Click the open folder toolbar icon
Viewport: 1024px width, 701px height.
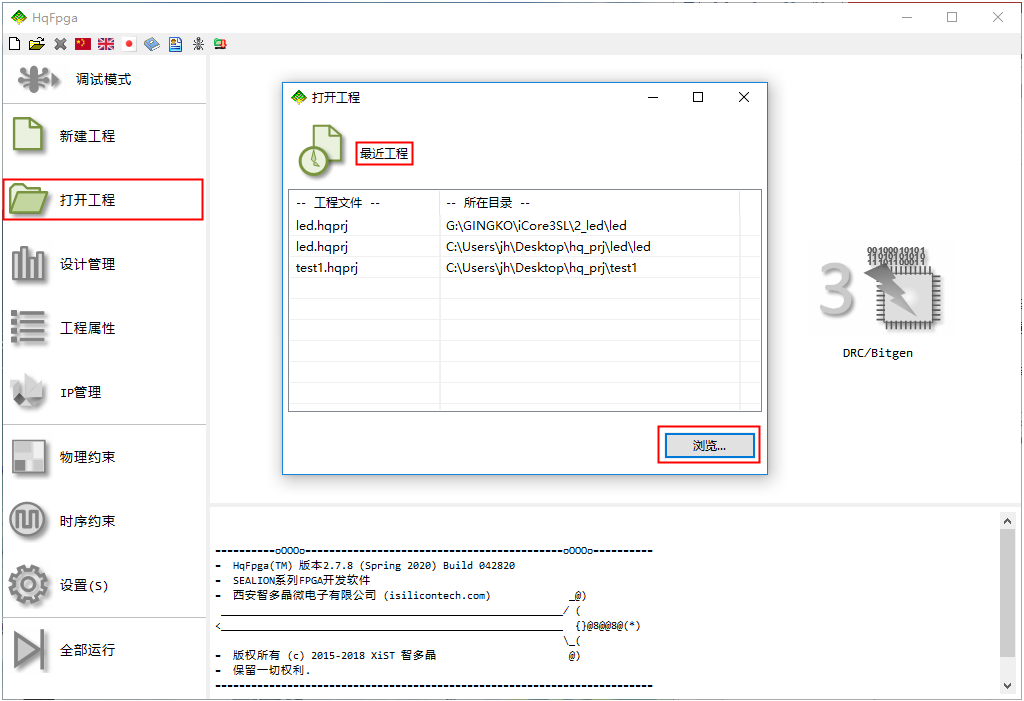[37, 44]
